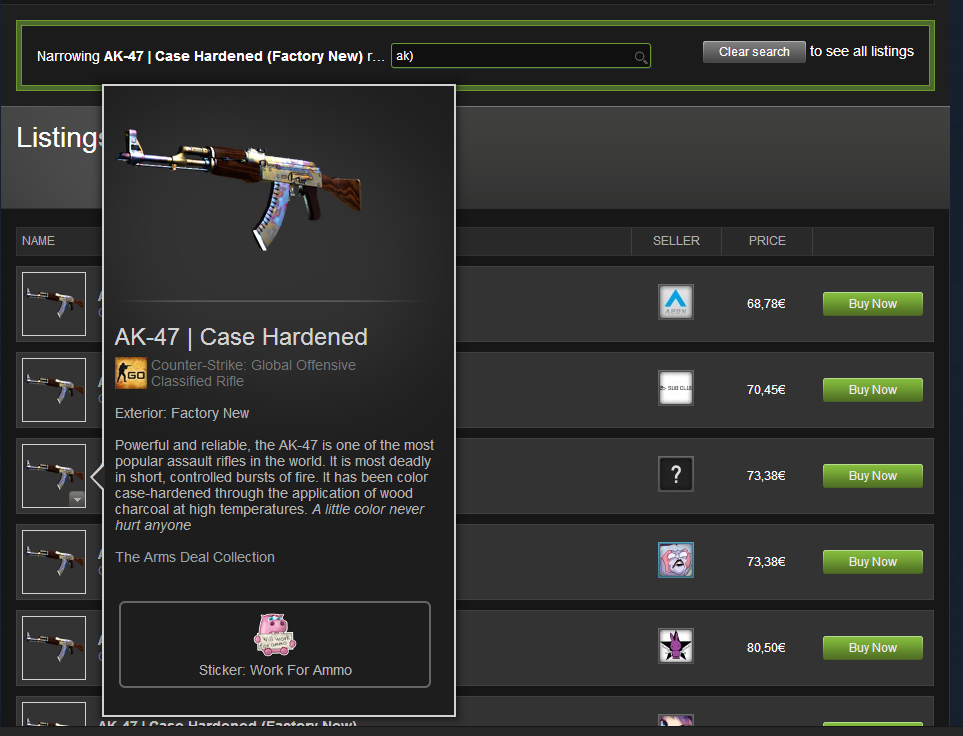
Task: Select the fifth listing's AK-47 thumbnail
Action: click(x=54, y=648)
